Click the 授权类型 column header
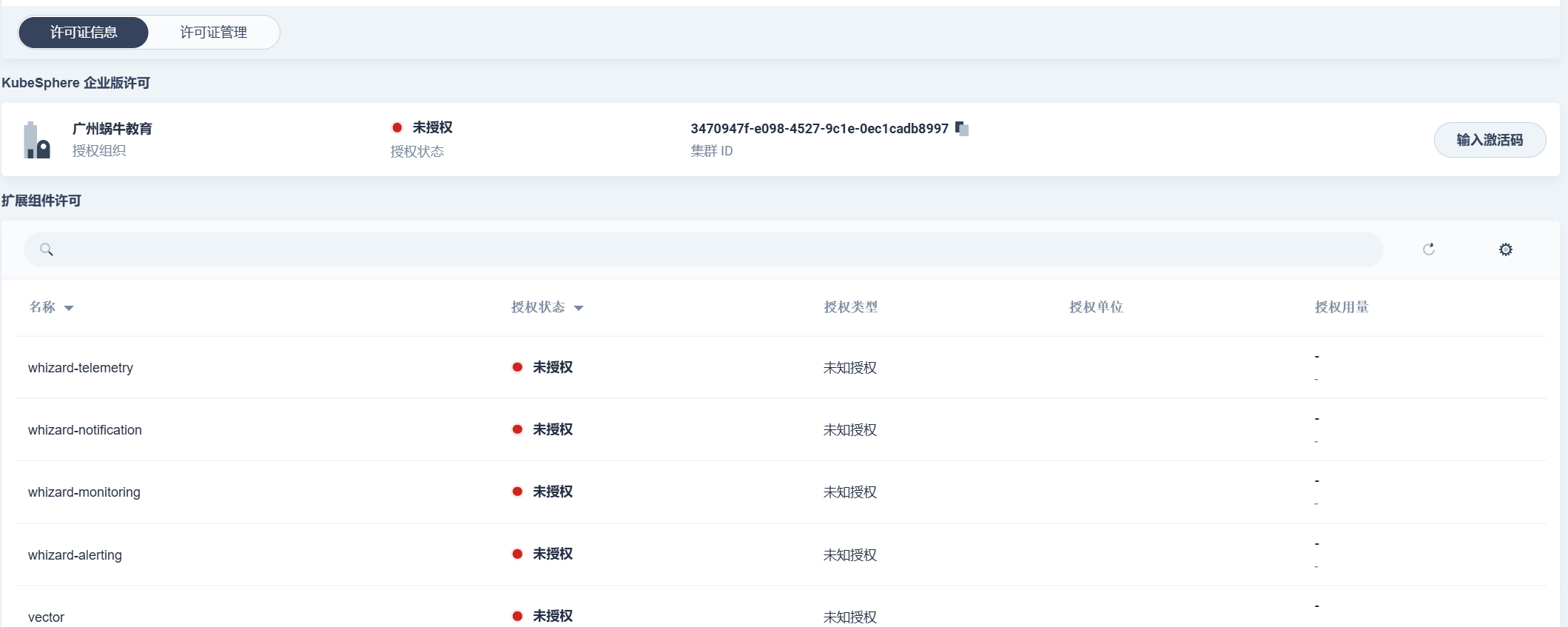The height and width of the screenshot is (627, 1568). click(851, 307)
